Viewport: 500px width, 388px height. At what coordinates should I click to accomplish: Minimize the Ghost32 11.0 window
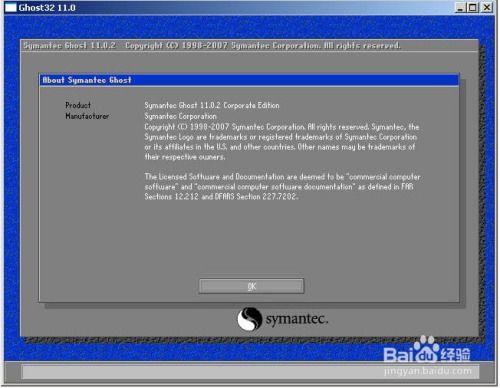460,7
